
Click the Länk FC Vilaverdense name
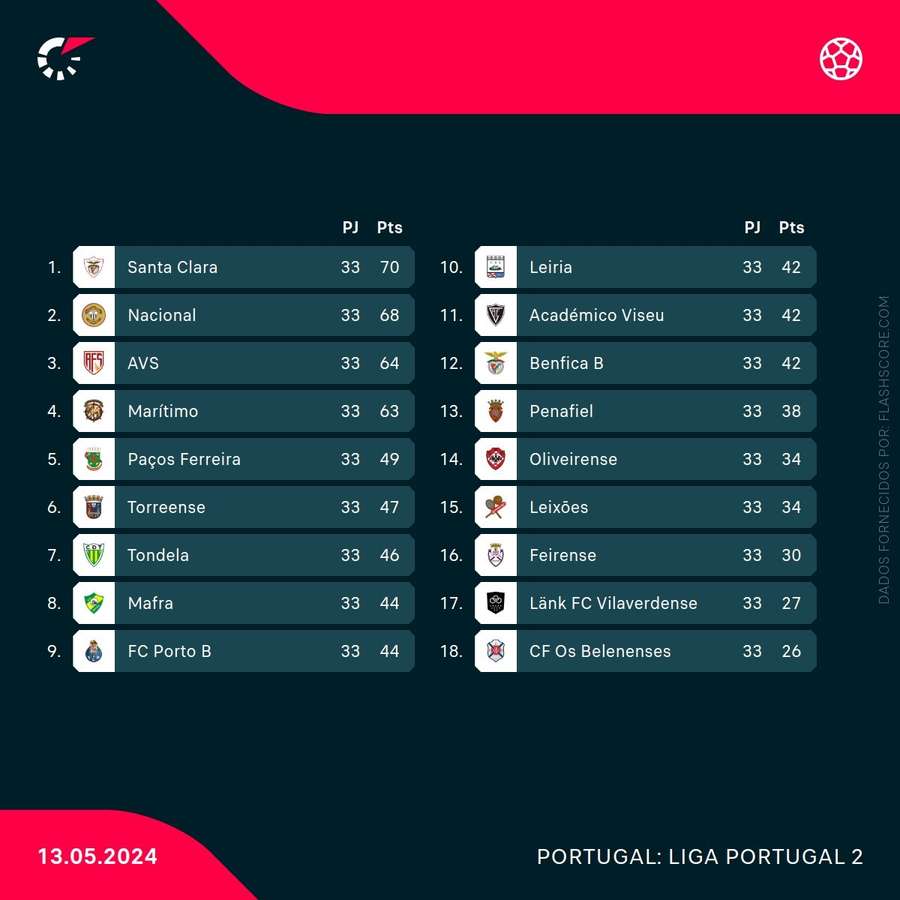613,603
